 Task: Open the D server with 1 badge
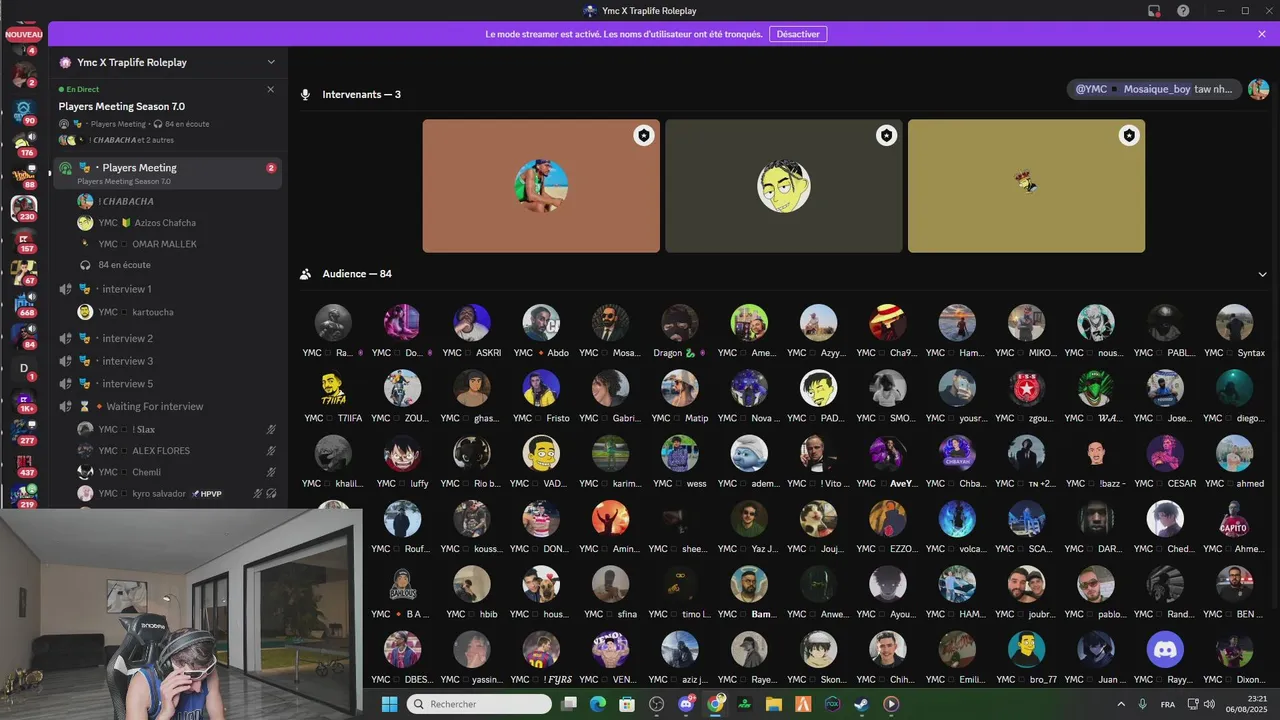24,368
